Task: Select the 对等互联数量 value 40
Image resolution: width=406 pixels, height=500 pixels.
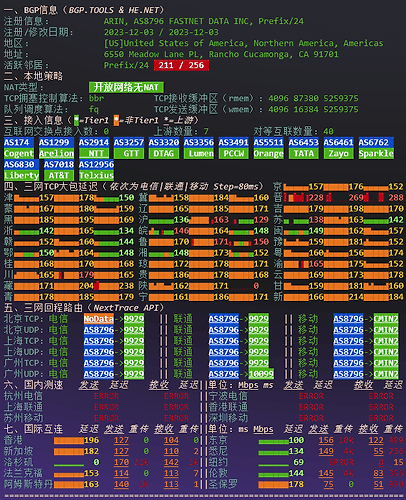Action: 329,131
